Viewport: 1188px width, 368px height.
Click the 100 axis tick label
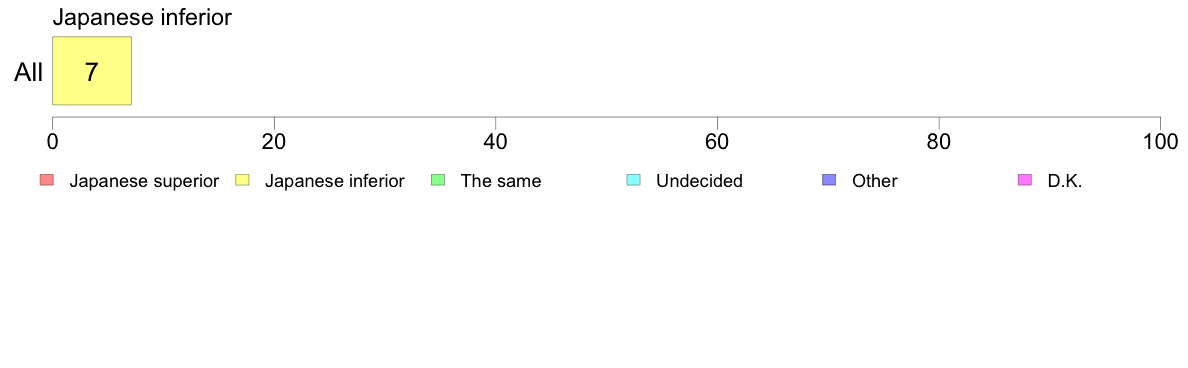tap(1160, 141)
